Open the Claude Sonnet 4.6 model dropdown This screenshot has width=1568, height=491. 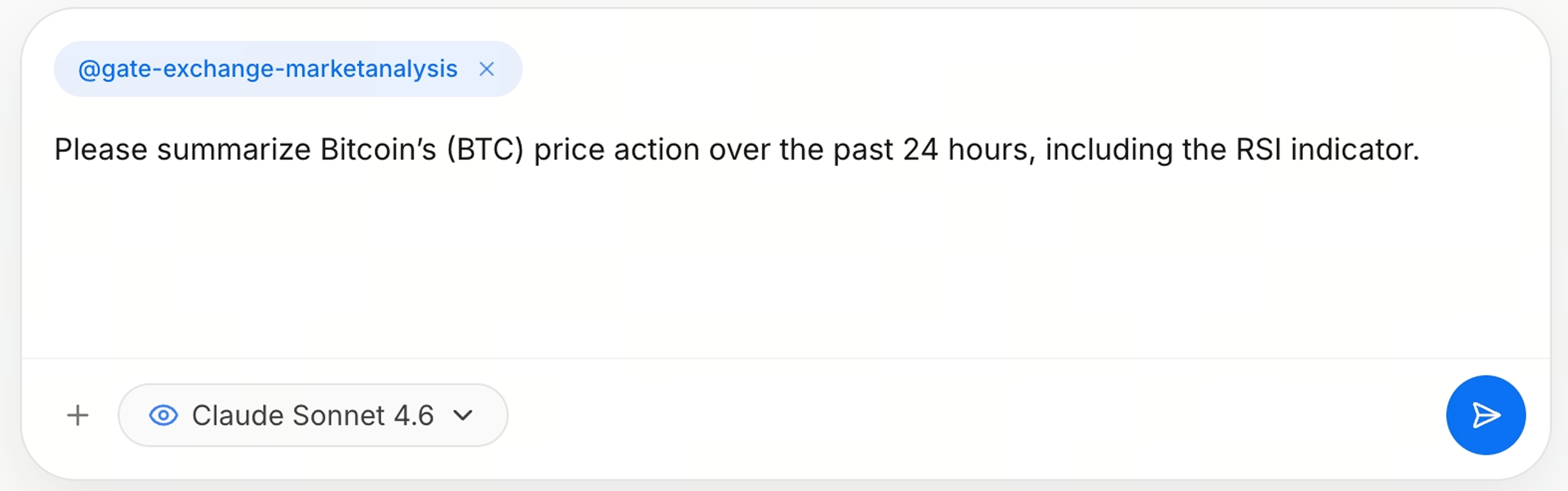[312, 416]
